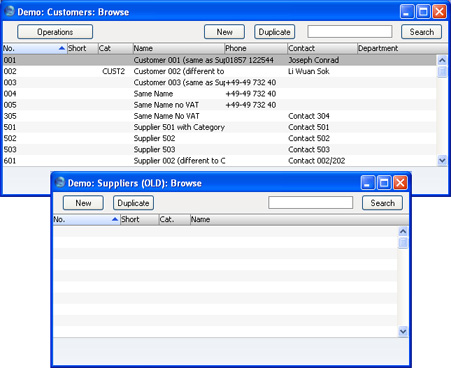Select row Supplier 002 (different to C

coord(219,161)
